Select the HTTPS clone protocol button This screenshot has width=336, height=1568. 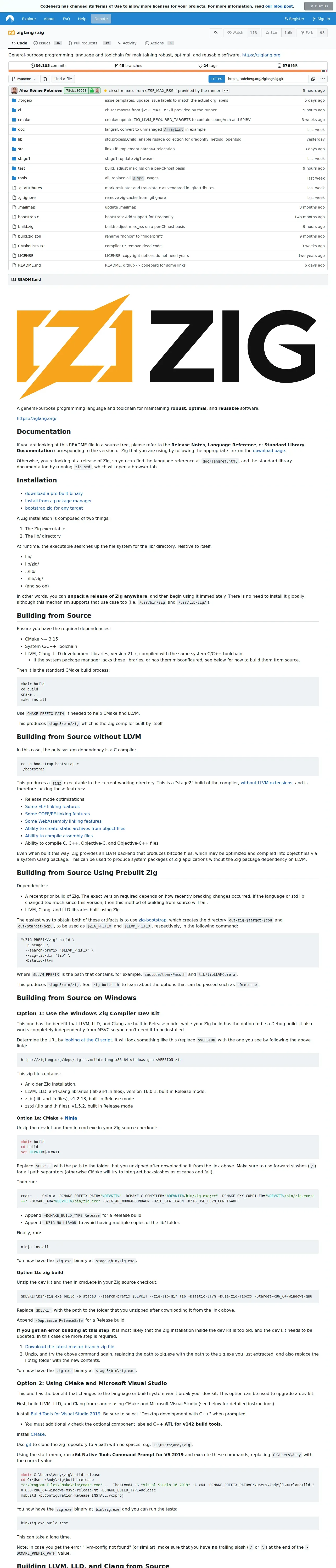pyautogui.click(x=216, y=78)
